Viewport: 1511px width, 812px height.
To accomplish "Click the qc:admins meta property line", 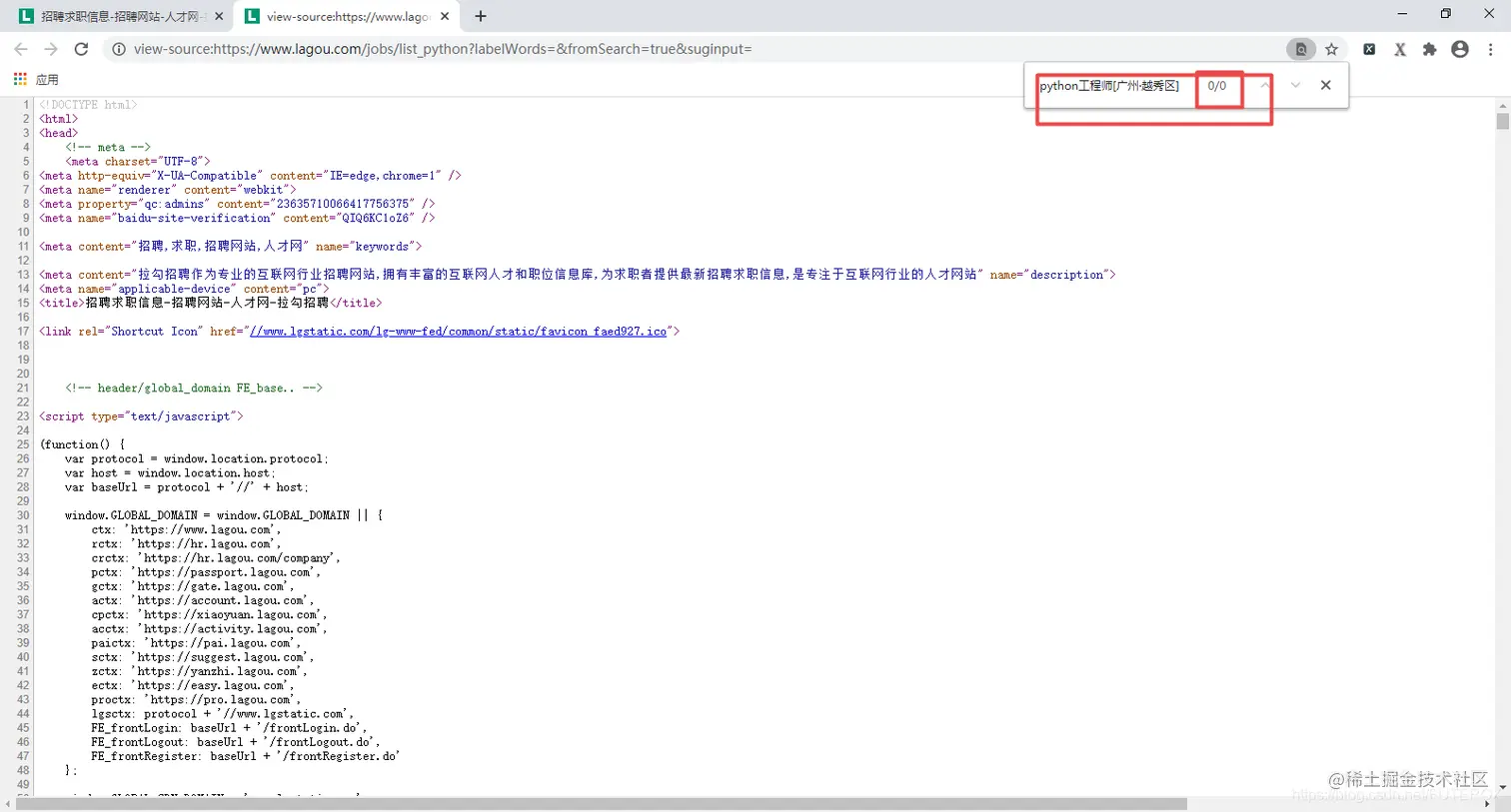I will click(x=238, y=204).
